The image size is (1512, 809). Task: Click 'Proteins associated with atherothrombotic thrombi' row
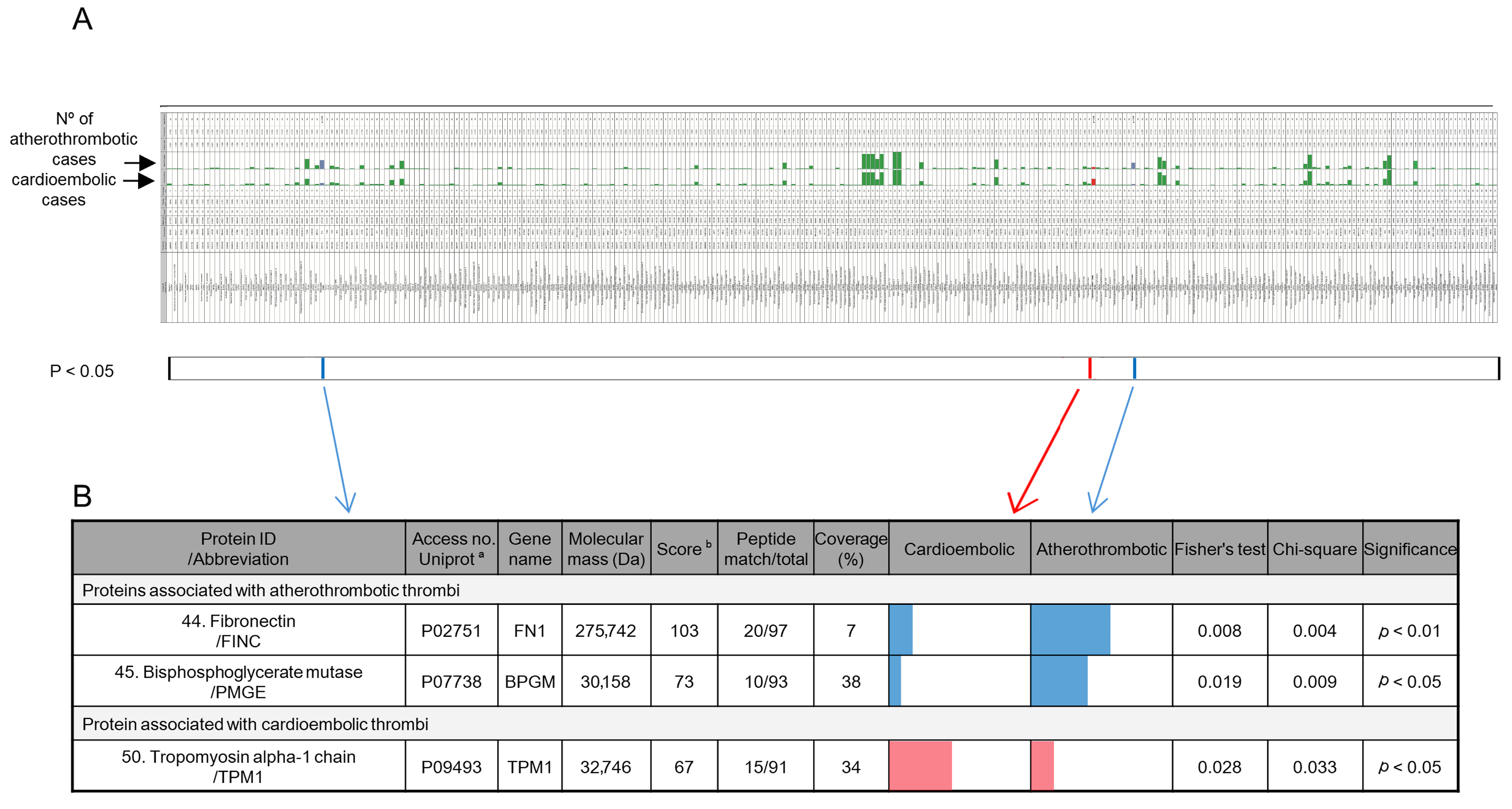271,590
